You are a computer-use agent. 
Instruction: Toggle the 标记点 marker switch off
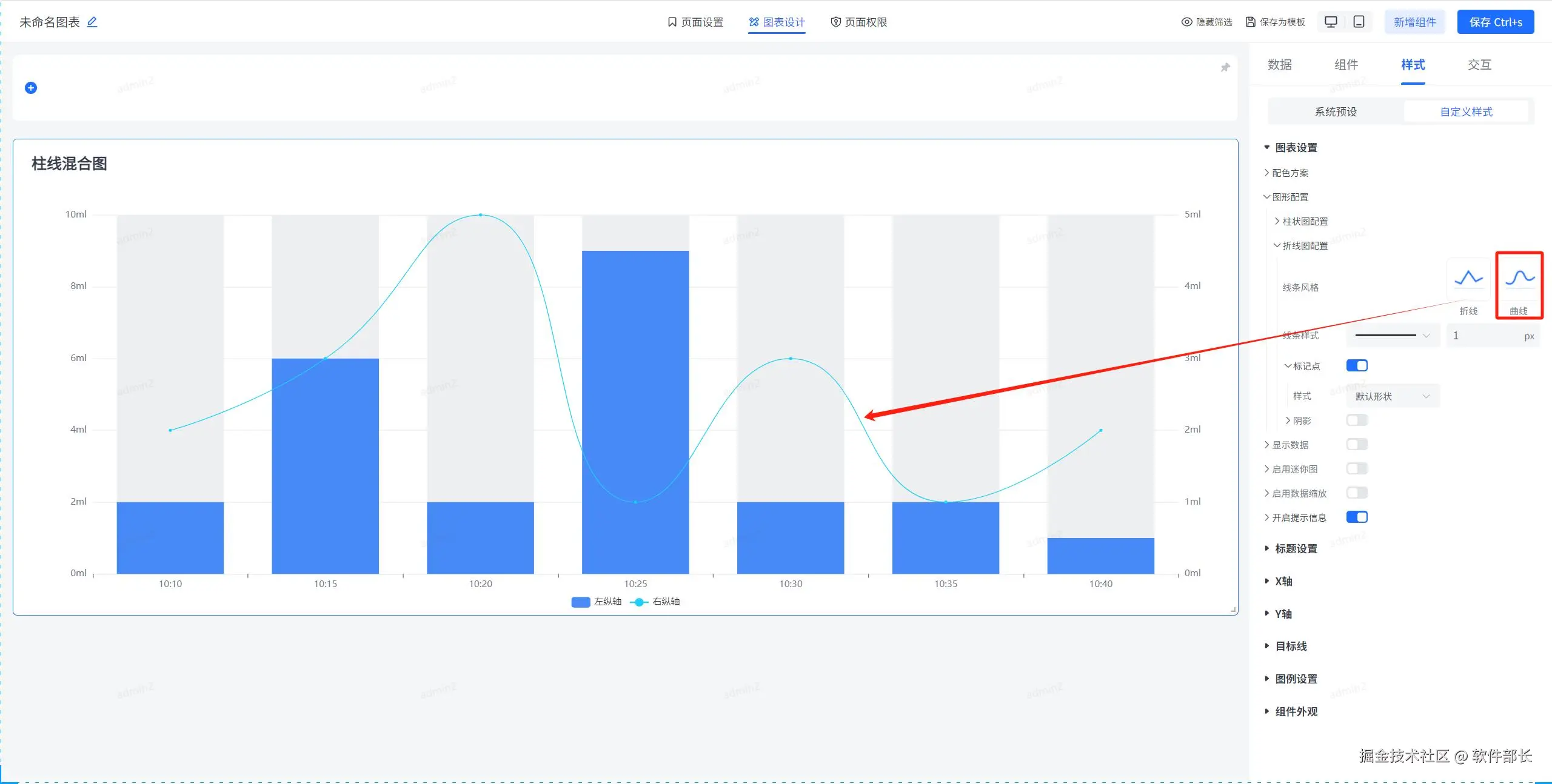(1357, 365)
